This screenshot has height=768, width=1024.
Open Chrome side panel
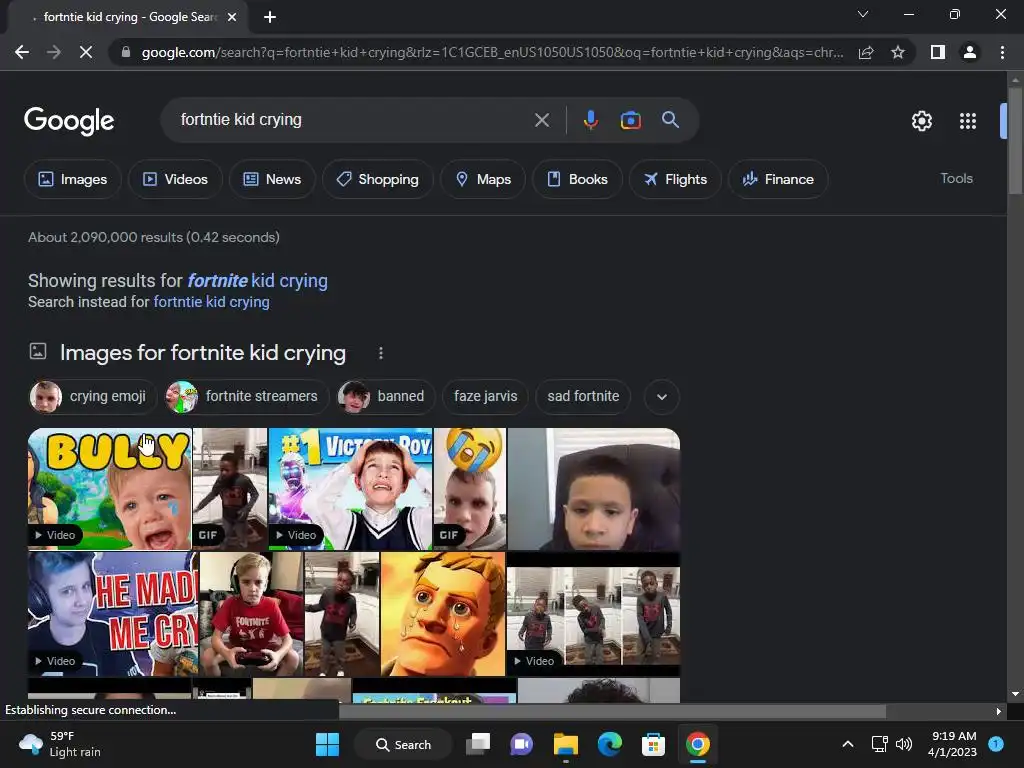pyautogui.click(x=938, y=52)
